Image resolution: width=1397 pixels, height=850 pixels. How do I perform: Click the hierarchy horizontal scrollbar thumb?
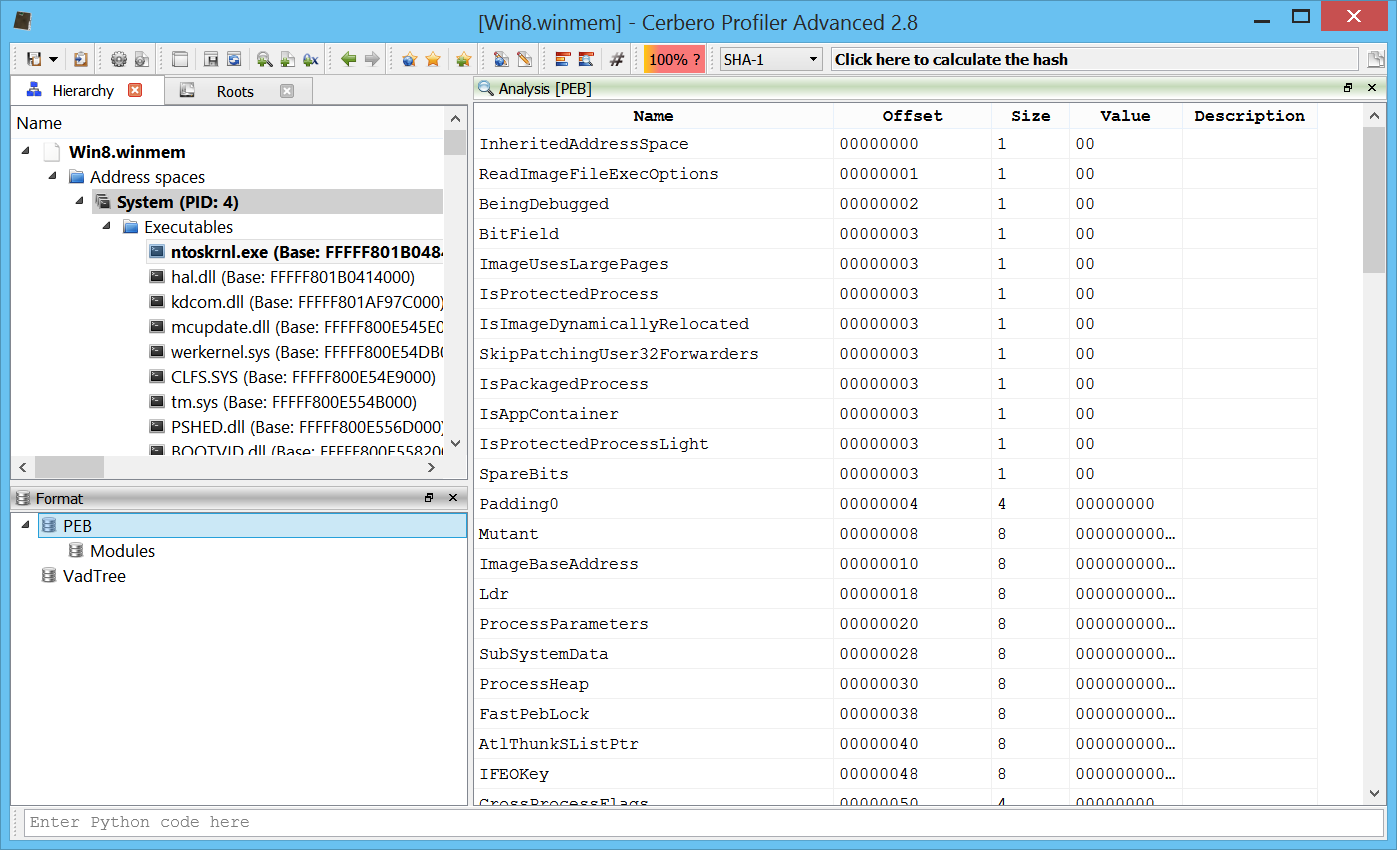(69, 467)
